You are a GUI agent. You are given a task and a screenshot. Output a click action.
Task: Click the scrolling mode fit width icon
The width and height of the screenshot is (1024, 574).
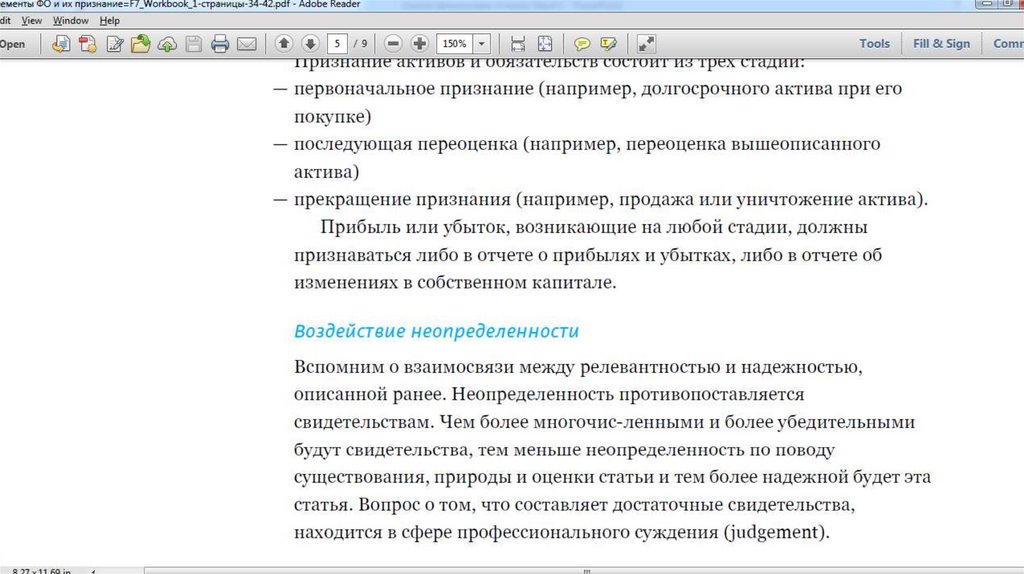[x=518, y=44]
